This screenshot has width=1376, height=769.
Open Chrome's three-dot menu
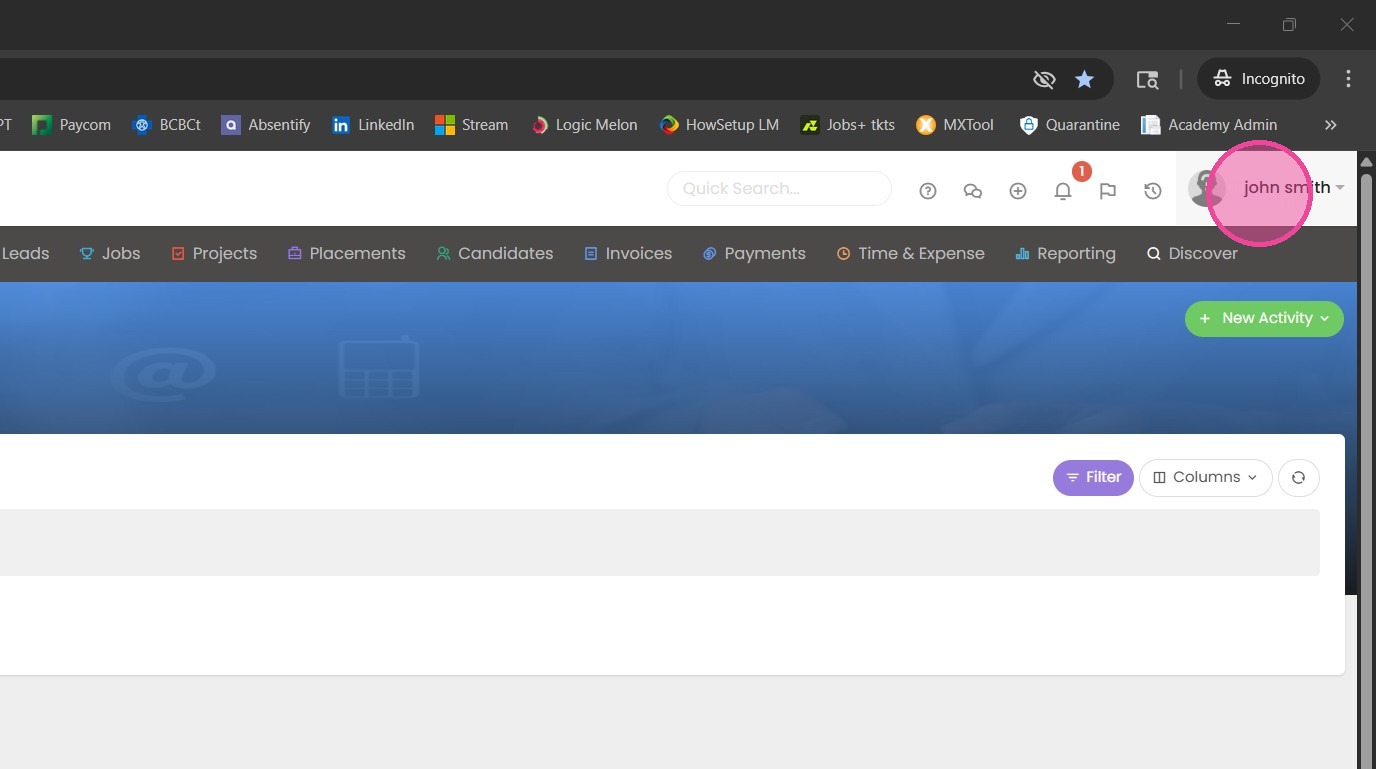[x=1348, y=79]
